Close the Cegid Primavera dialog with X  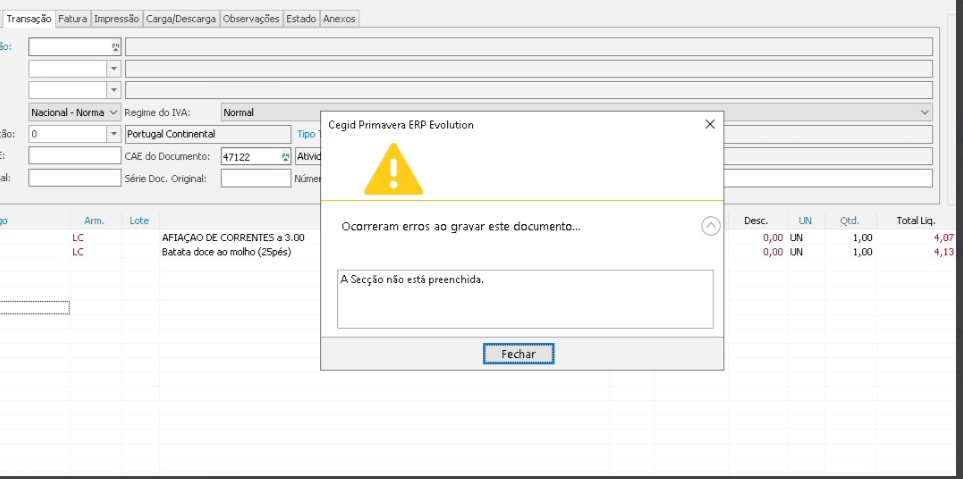(709, 125)
